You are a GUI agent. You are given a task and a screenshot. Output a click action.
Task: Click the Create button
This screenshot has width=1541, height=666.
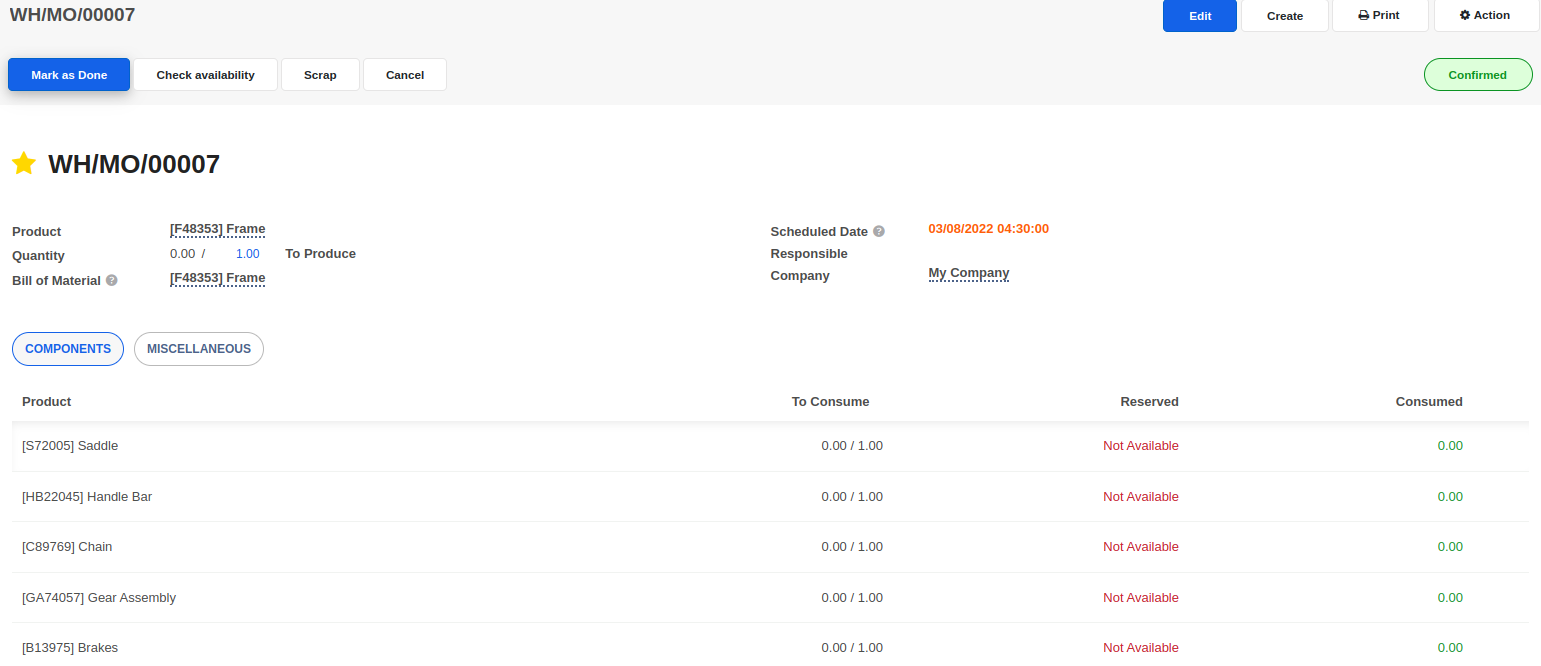pyautogui.click(x=1284, y=16)
